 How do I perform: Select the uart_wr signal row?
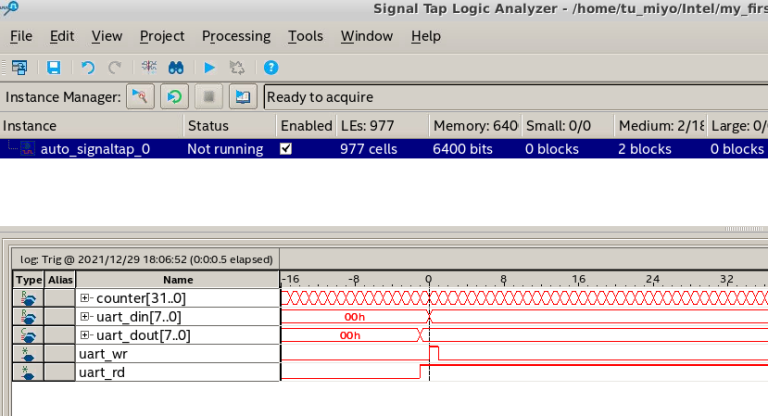click(177, 354)
